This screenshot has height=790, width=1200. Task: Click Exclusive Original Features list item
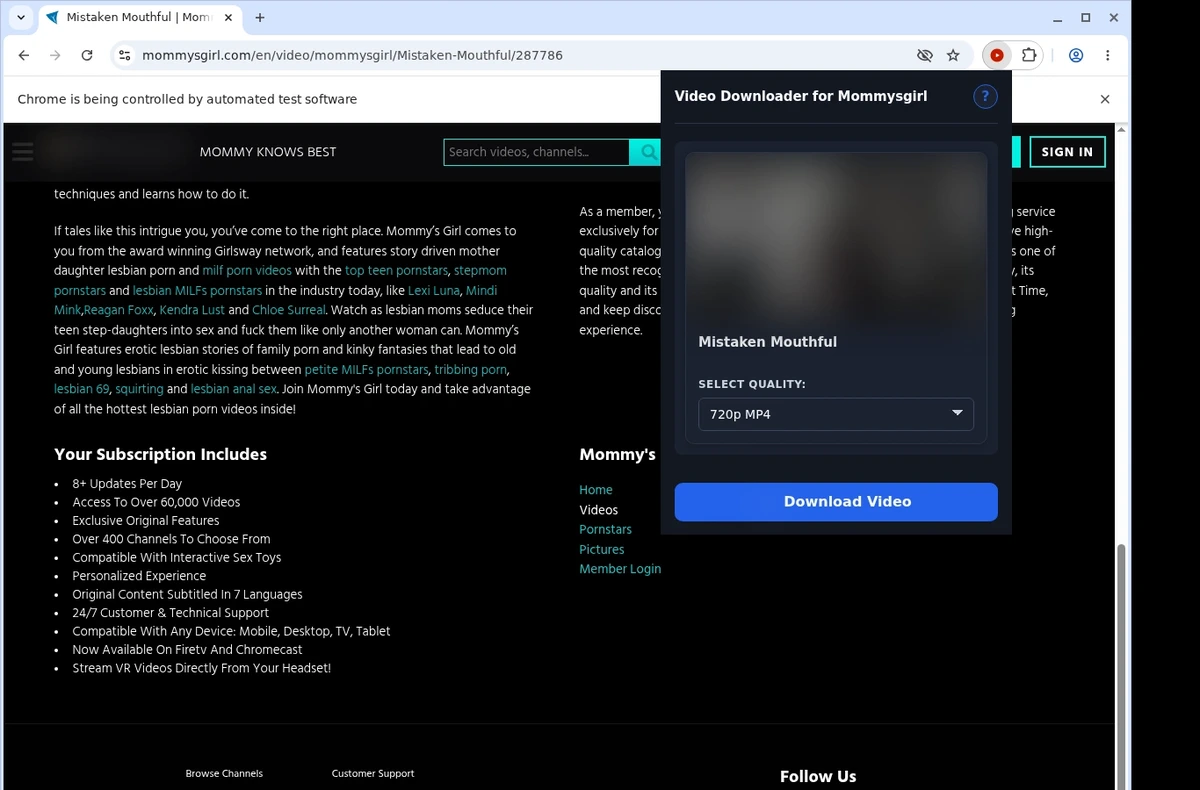(x=146, y=521)
